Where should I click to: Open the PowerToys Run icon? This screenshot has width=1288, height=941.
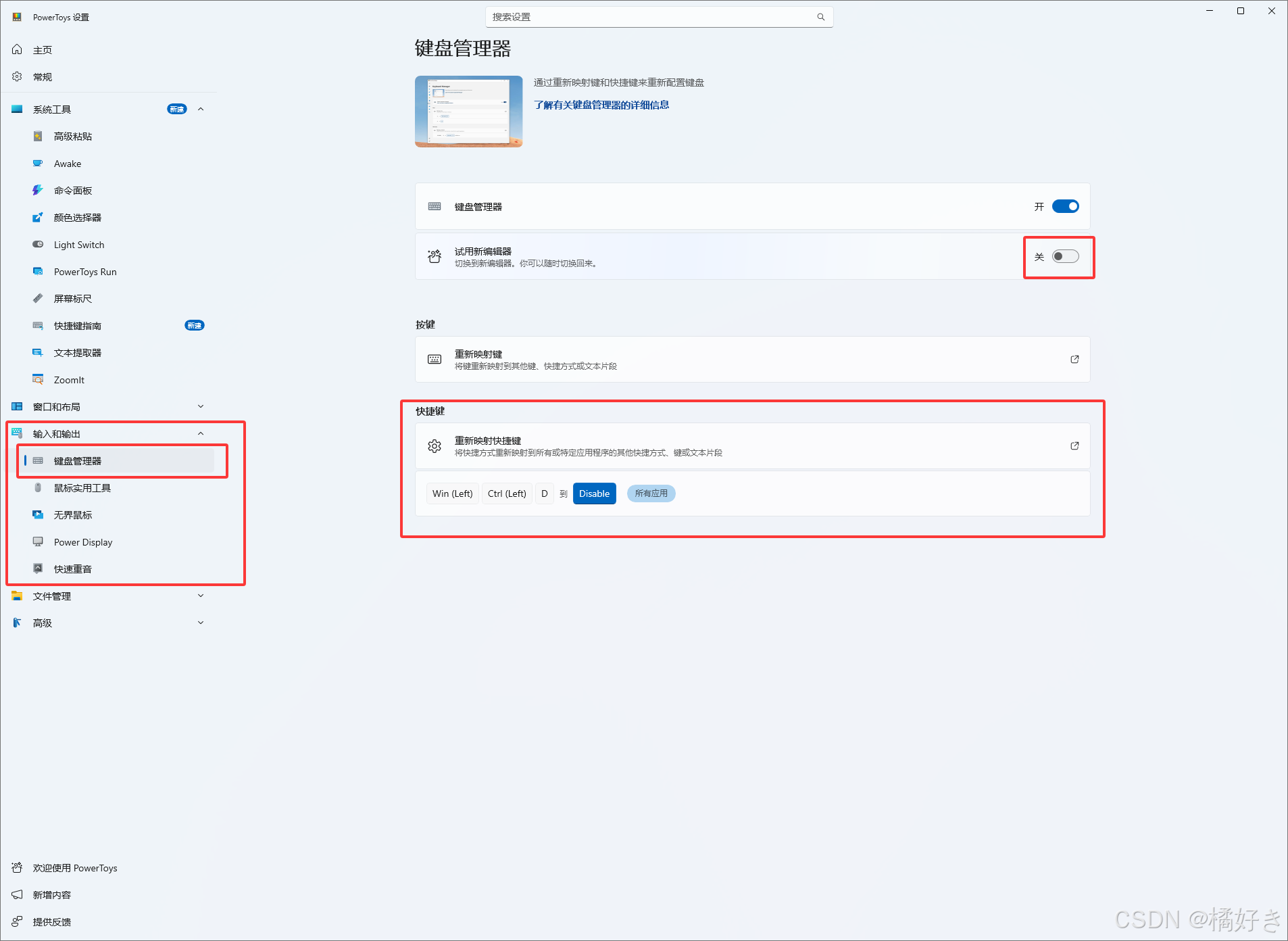tap(38, 271)
